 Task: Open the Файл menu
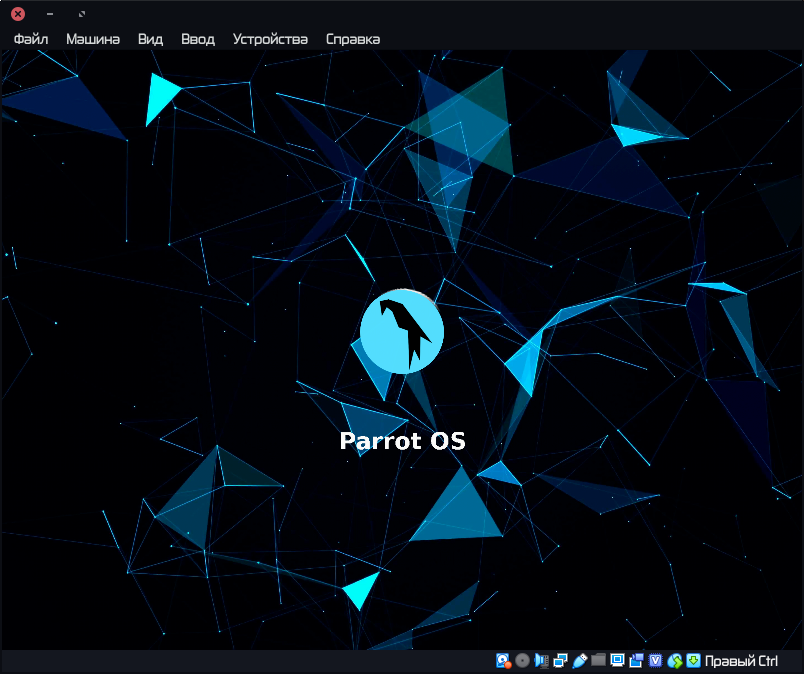coord(31,39)
